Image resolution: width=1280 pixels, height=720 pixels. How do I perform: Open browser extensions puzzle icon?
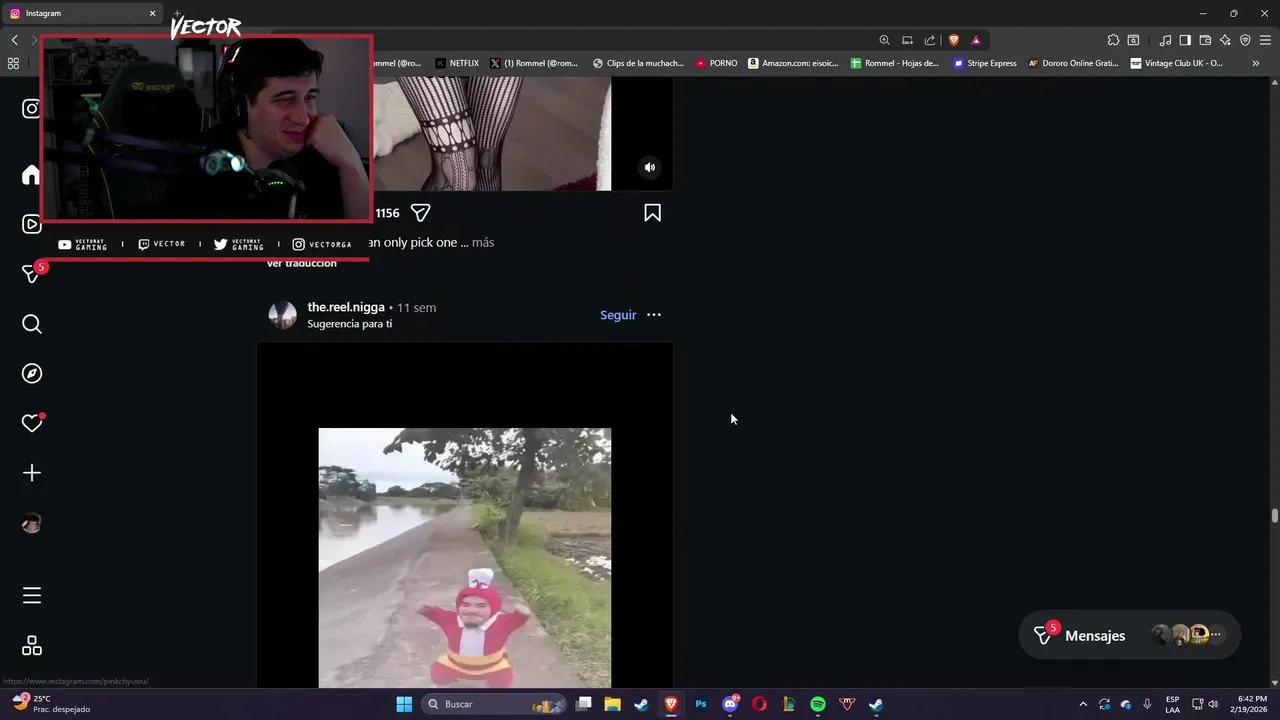[x=1113, y=40]
